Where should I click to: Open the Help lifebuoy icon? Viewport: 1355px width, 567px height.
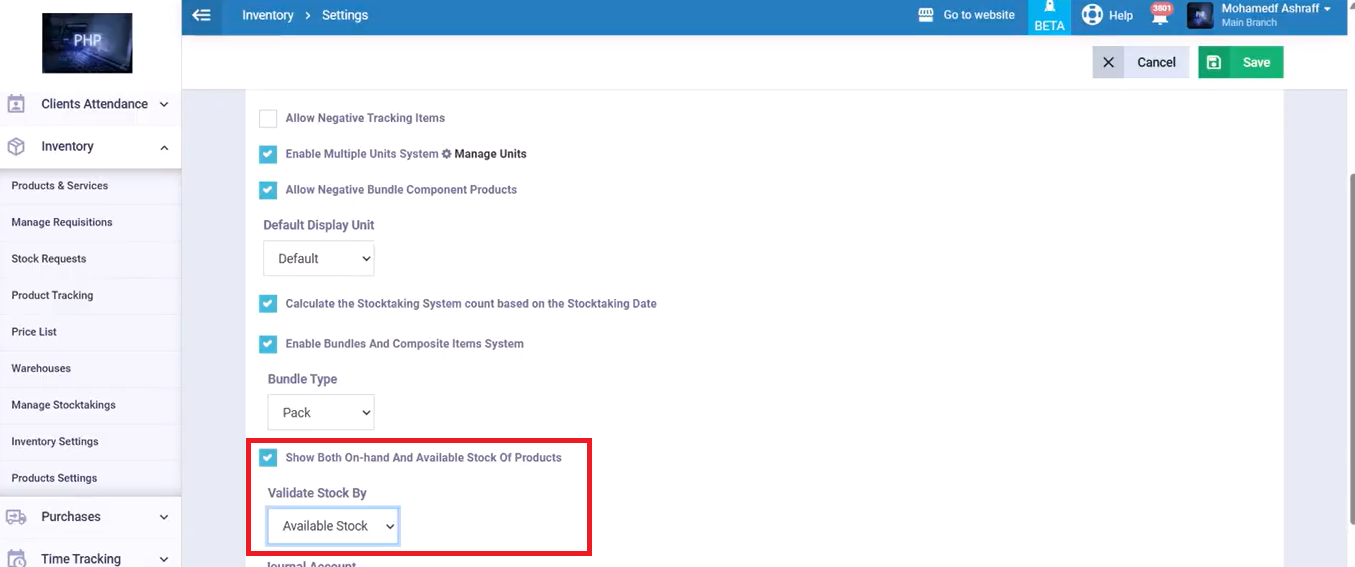[x=1092, y=15]
